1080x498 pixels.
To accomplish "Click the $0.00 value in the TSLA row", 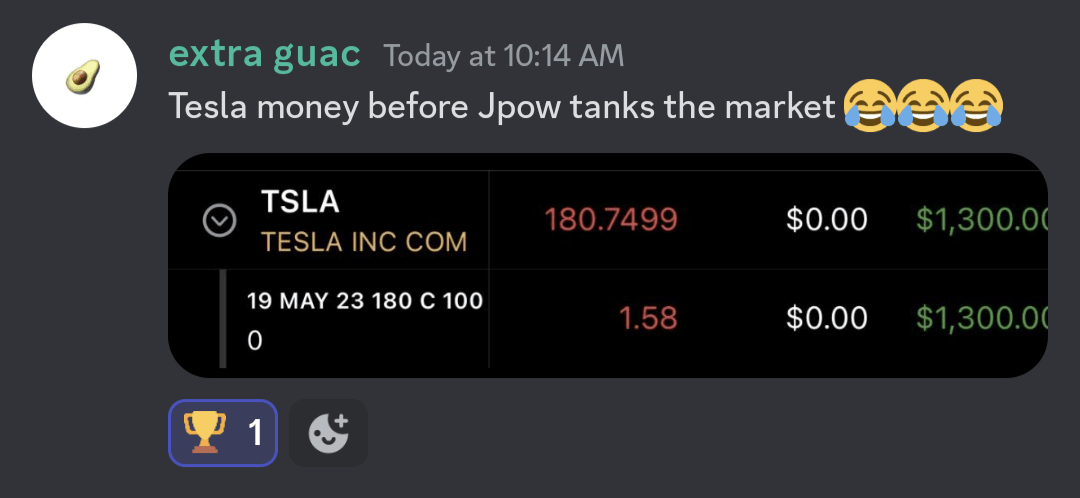I will click(827, 220).
